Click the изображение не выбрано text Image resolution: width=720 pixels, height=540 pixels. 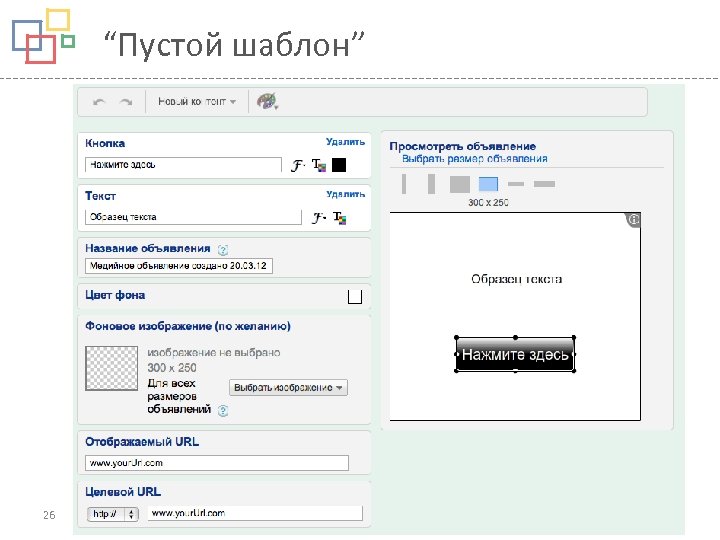pos(214,353)
